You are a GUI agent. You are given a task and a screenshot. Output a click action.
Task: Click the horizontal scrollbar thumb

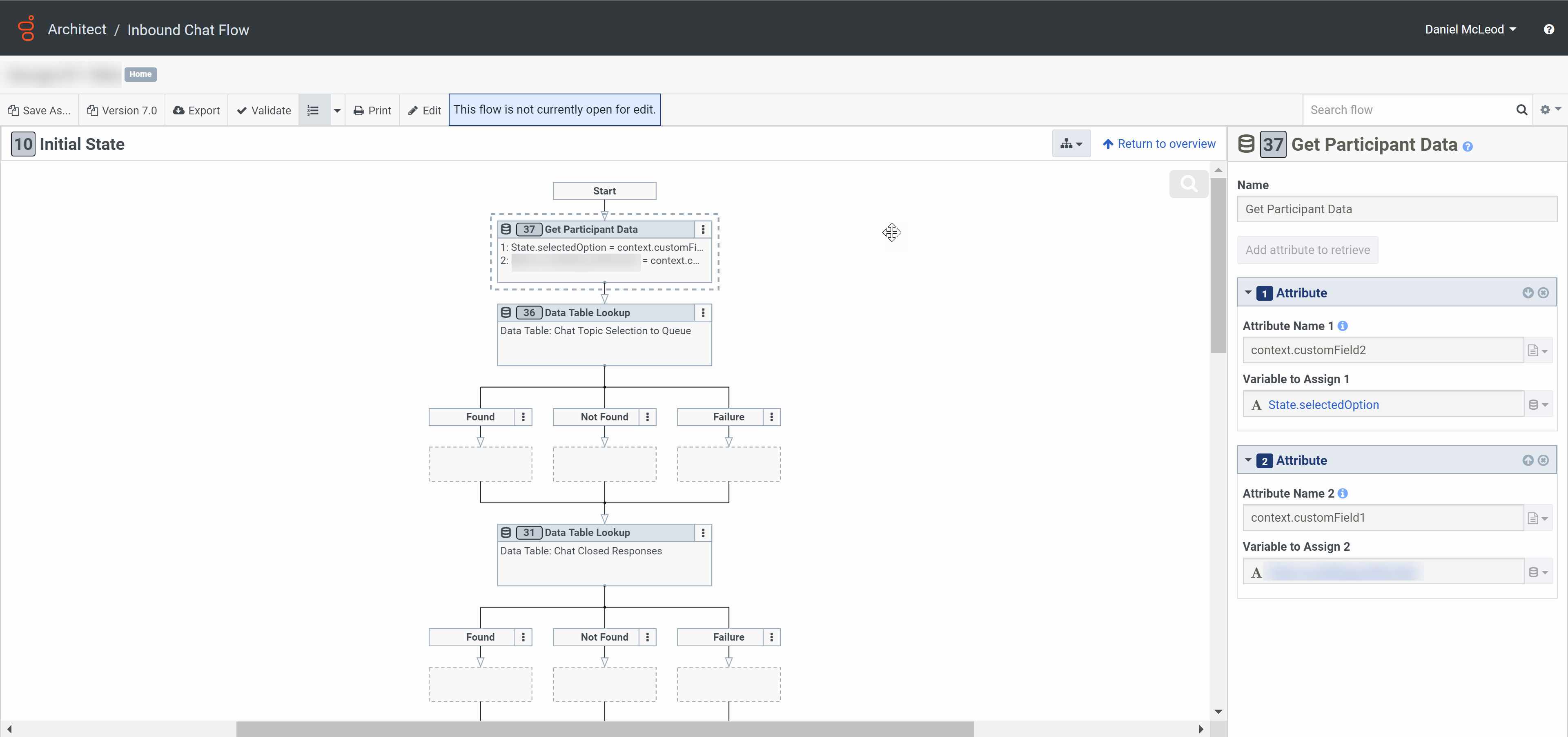click(x=604, y=729)
